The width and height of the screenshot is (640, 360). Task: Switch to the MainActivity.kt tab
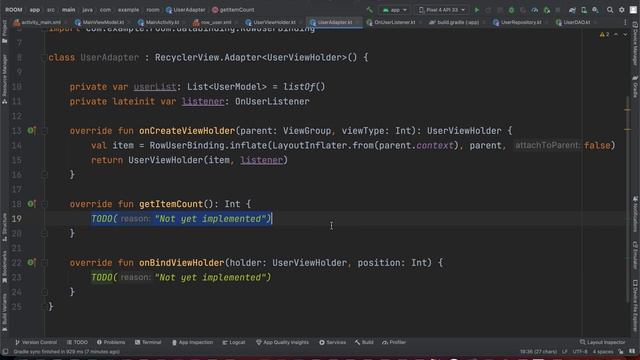tap(159, 22)
